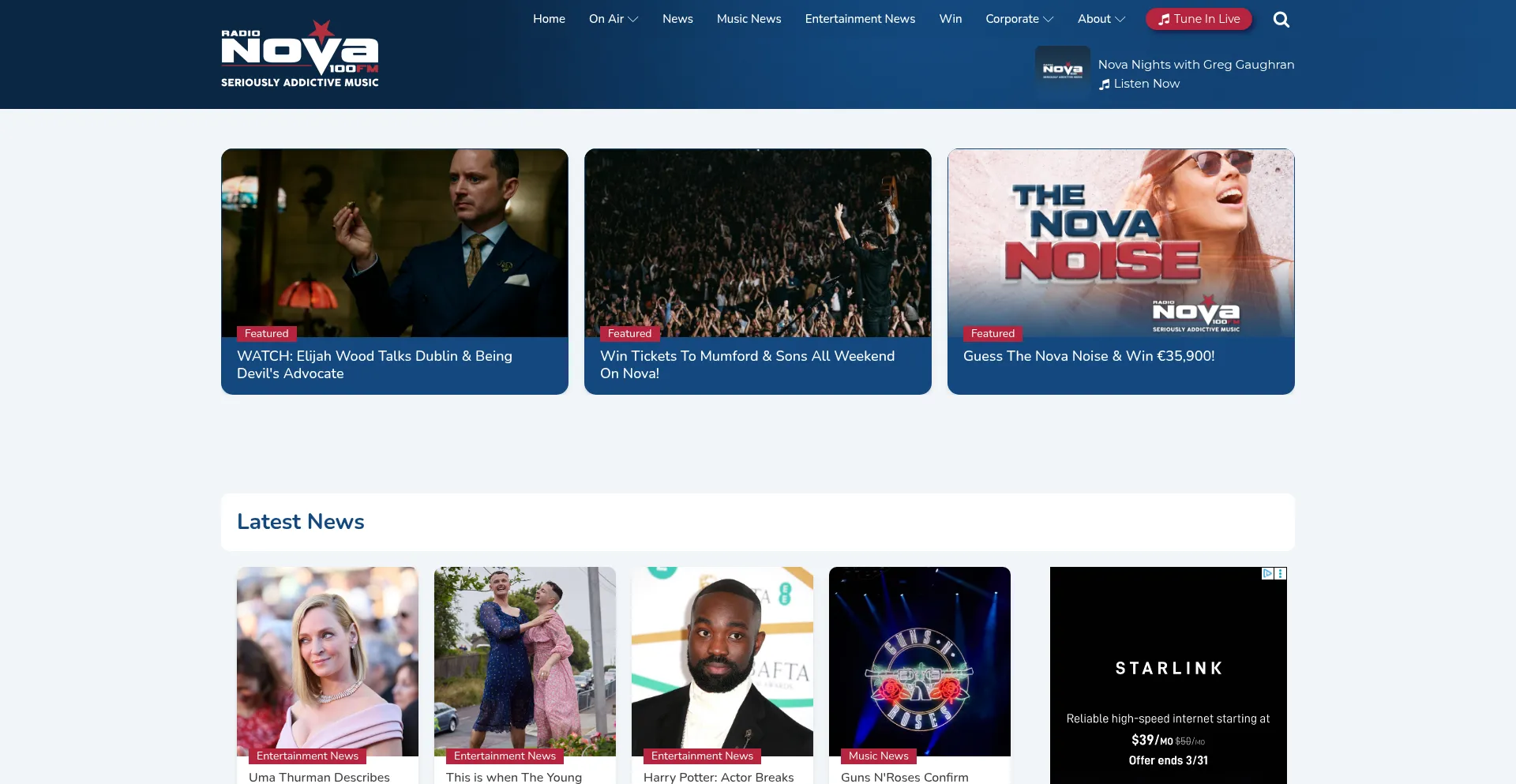
Task: Go to Home in the navigation
Action: [x=549, y=19]
